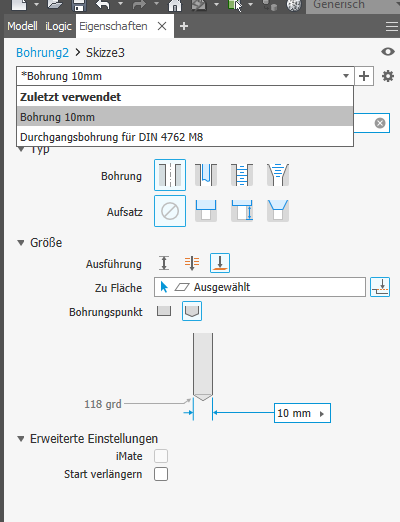The width and height of the screenshot is (400, 522).
Task: Set Ausführung to through-all icon
Action: click(192, 263)
